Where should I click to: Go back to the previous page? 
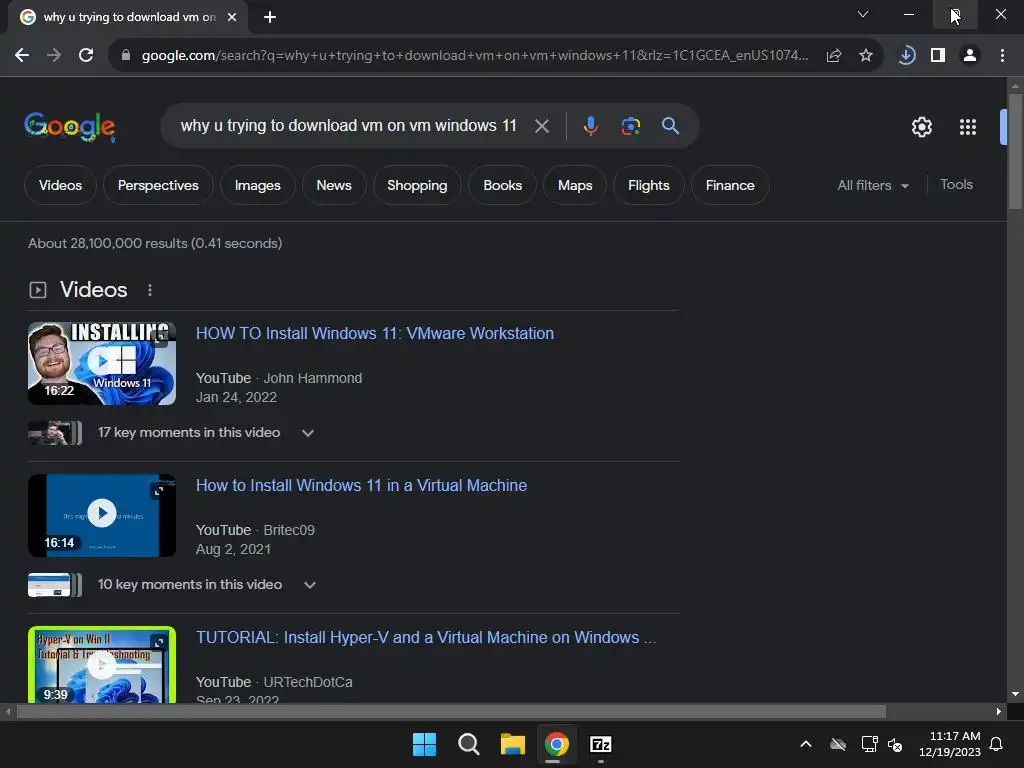pyautogui.click(x=22, y=56)
